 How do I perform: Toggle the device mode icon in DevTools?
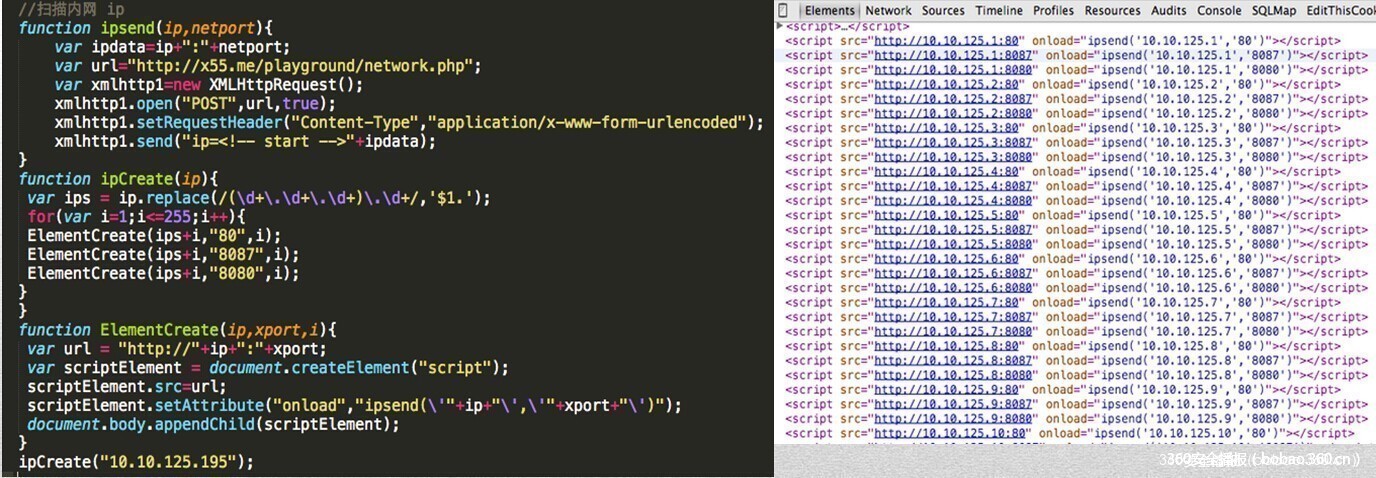tap(784, 10)
